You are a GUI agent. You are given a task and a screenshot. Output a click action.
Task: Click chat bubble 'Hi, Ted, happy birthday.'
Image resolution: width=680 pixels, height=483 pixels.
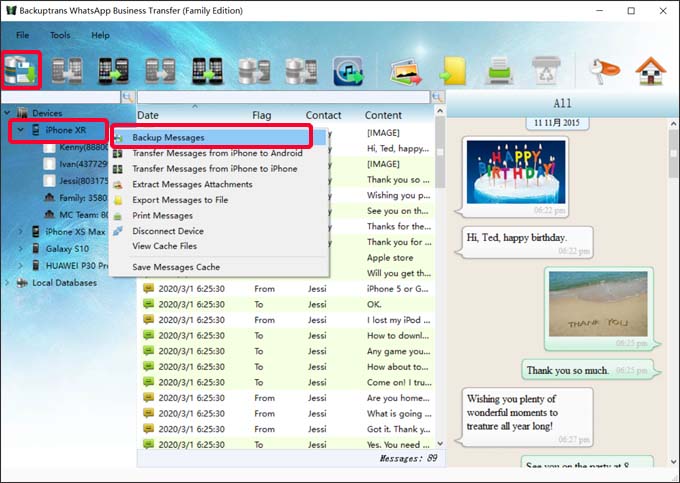pos(526,242)
